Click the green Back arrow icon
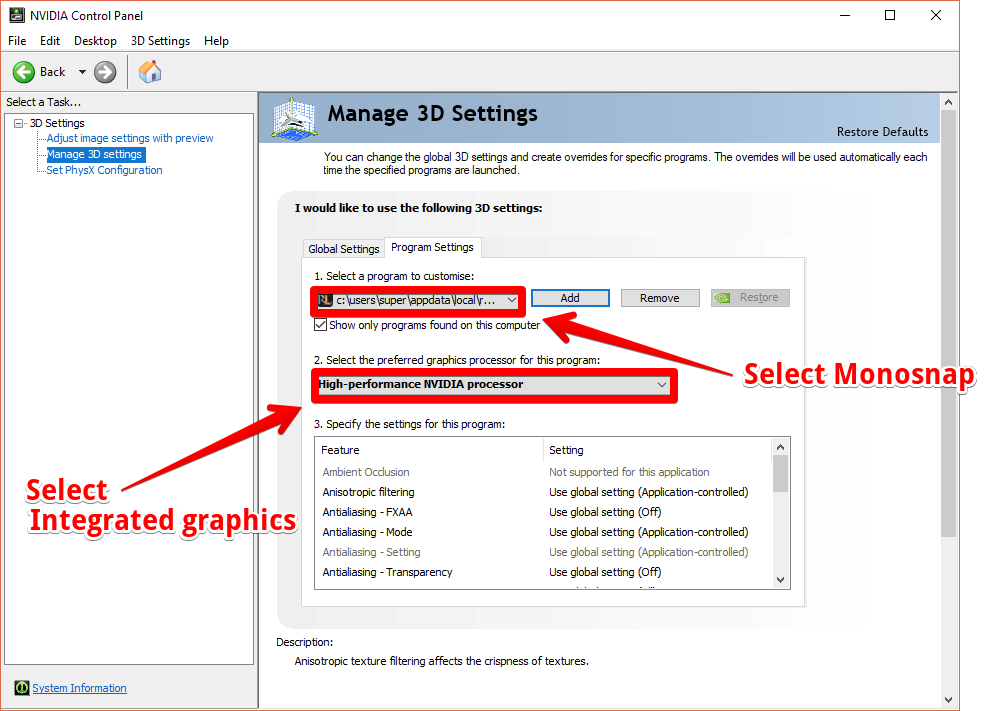 click(24, 72)
